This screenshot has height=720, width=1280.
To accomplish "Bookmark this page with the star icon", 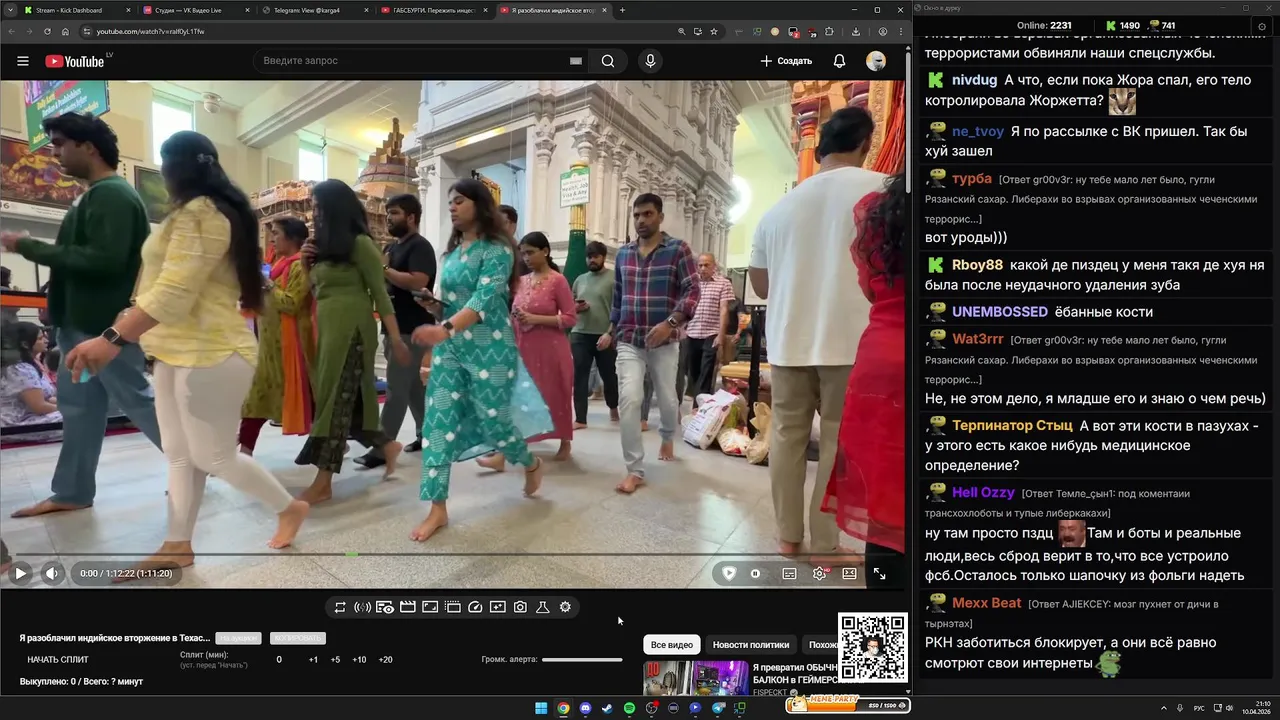I will 714,31.
